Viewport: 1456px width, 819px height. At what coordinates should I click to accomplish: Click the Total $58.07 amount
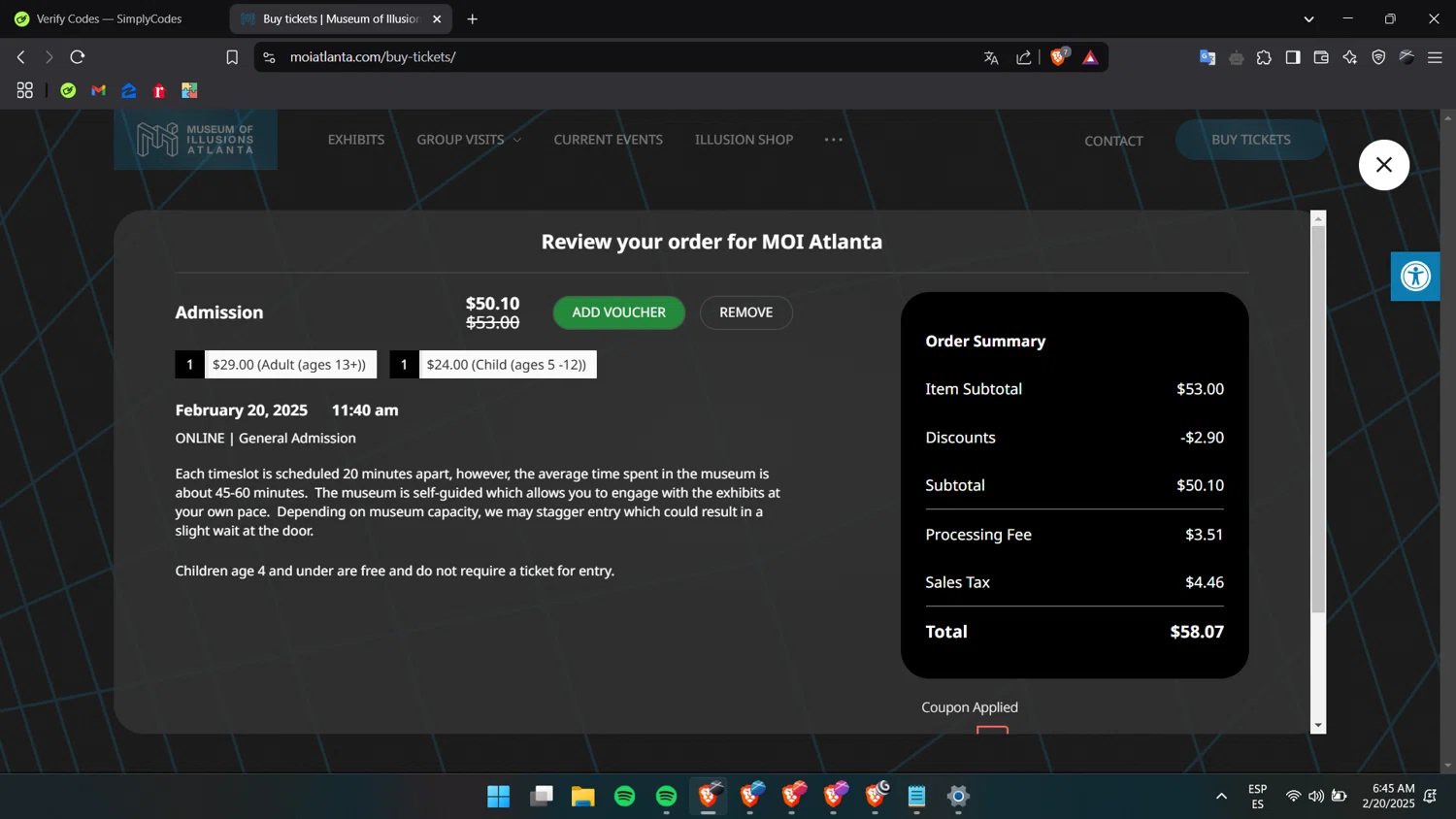coord(1197,632)
